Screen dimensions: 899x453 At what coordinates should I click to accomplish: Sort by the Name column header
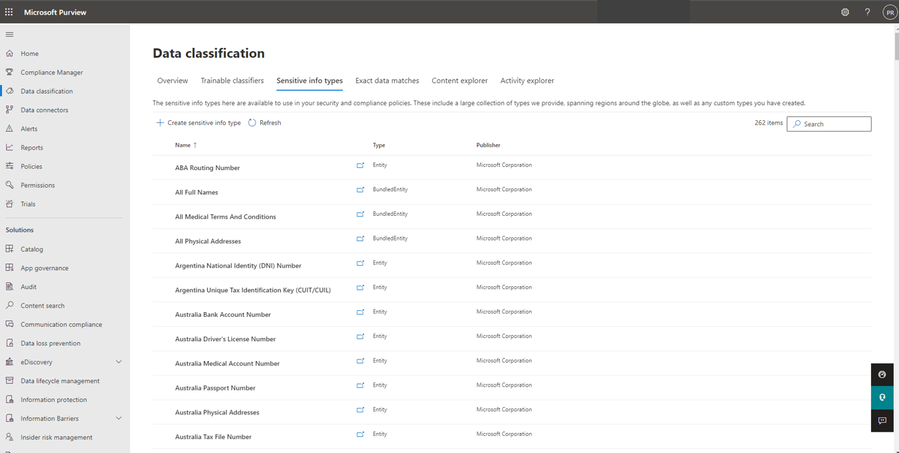pos(183,145)
